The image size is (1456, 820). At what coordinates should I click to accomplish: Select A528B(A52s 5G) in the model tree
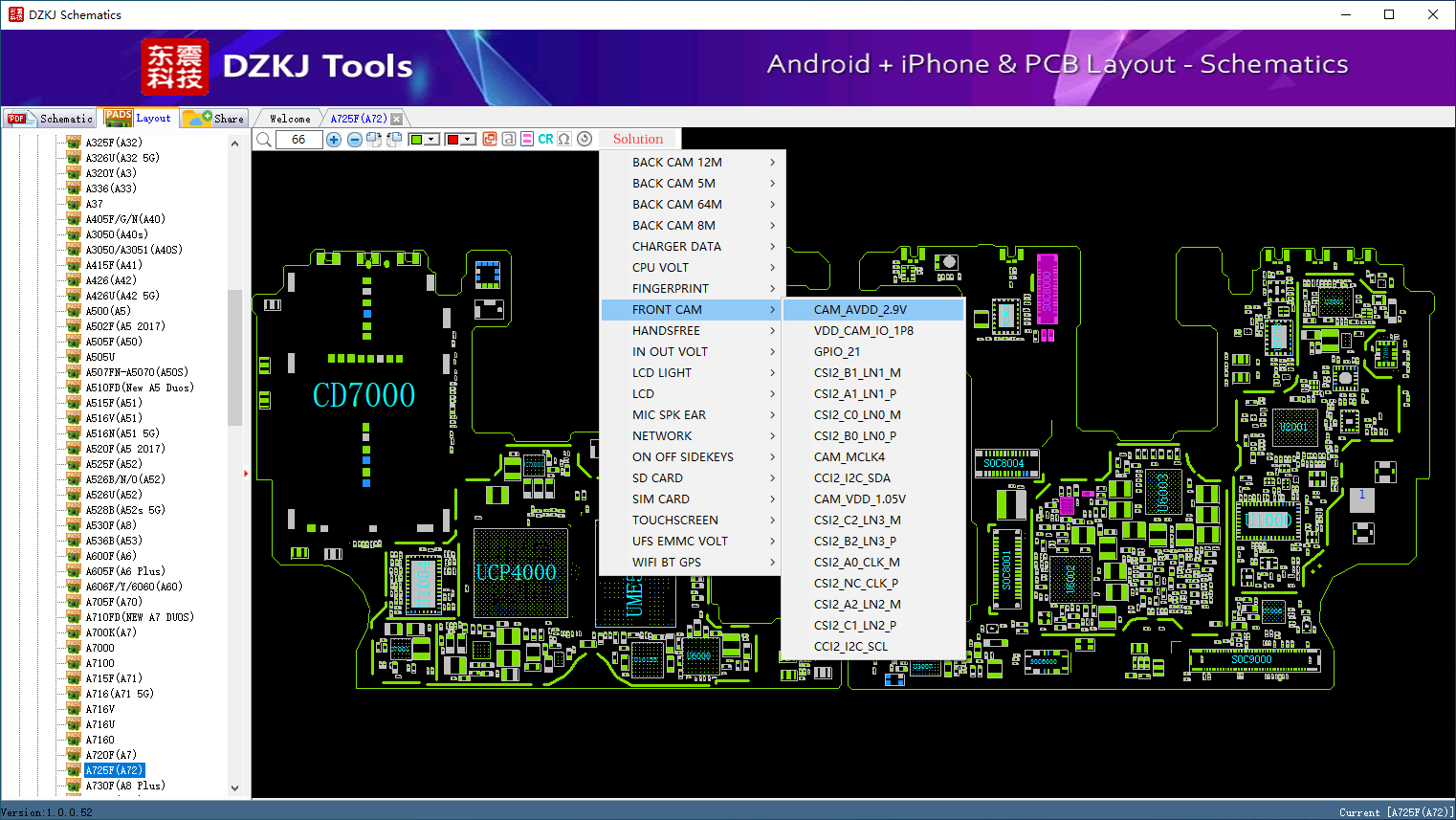125,510
